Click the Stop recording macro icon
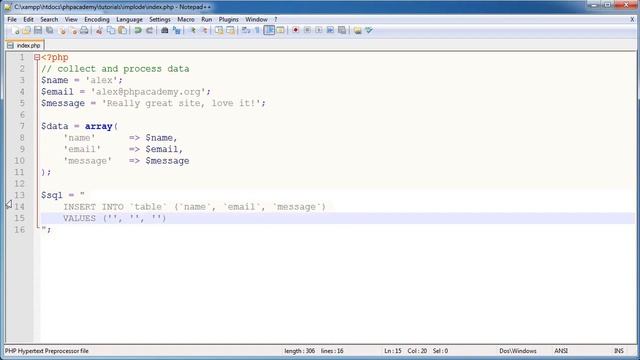 coord(307,31)
